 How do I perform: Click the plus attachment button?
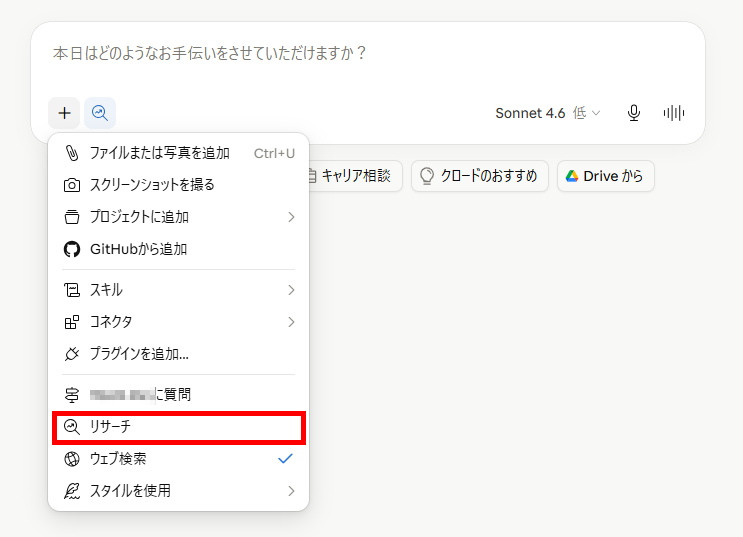pyautogui.click(x=64, y=113)
